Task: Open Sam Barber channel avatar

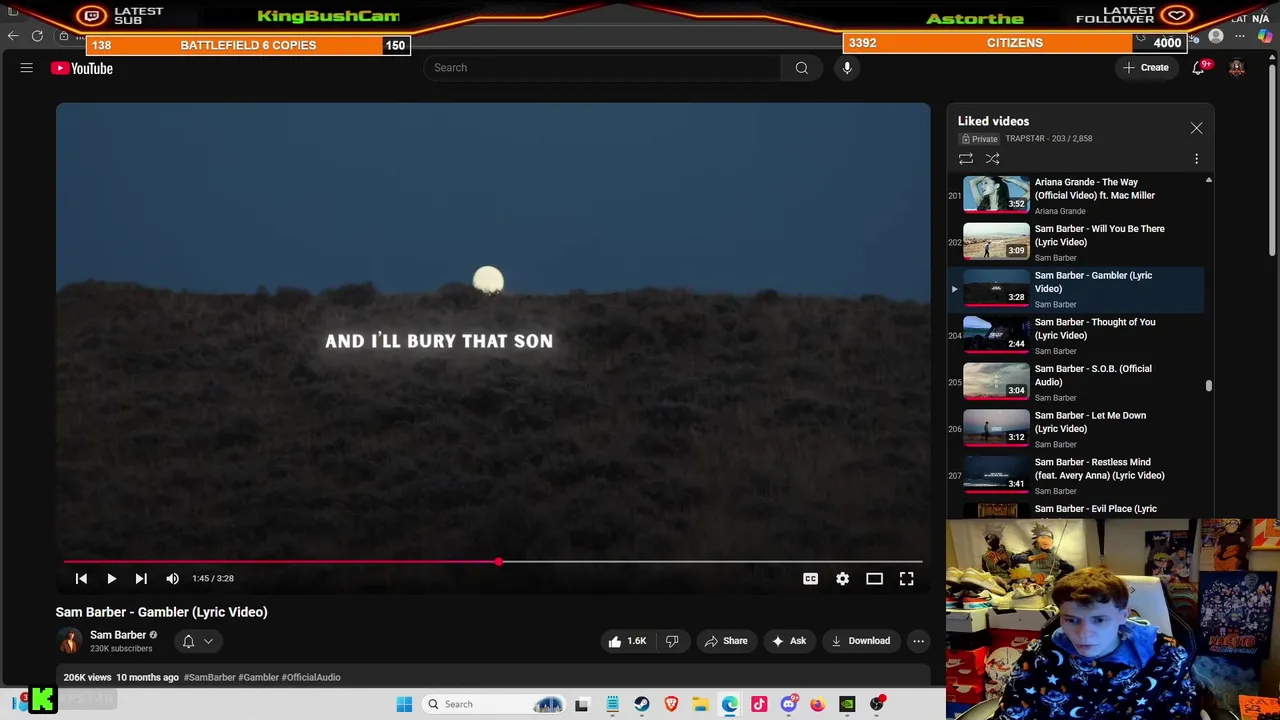Action: (69, 641)
